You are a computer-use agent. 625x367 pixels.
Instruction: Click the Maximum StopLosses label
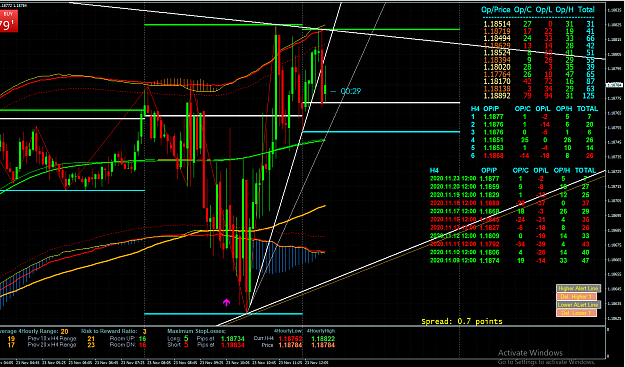tap(197, 332)
